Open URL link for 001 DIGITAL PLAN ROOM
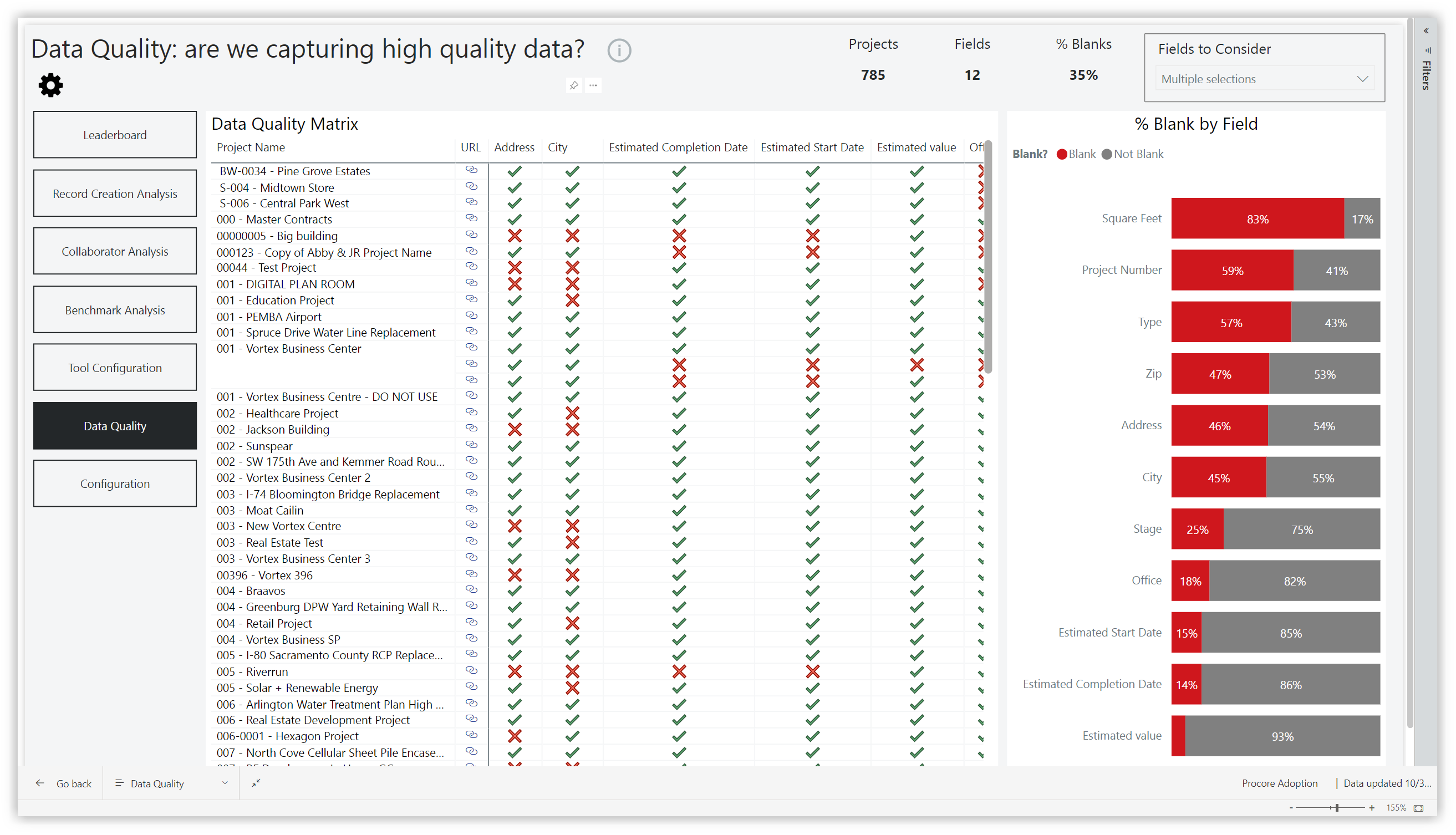Viewport: 1456px width, 835px height. [471, 283]
